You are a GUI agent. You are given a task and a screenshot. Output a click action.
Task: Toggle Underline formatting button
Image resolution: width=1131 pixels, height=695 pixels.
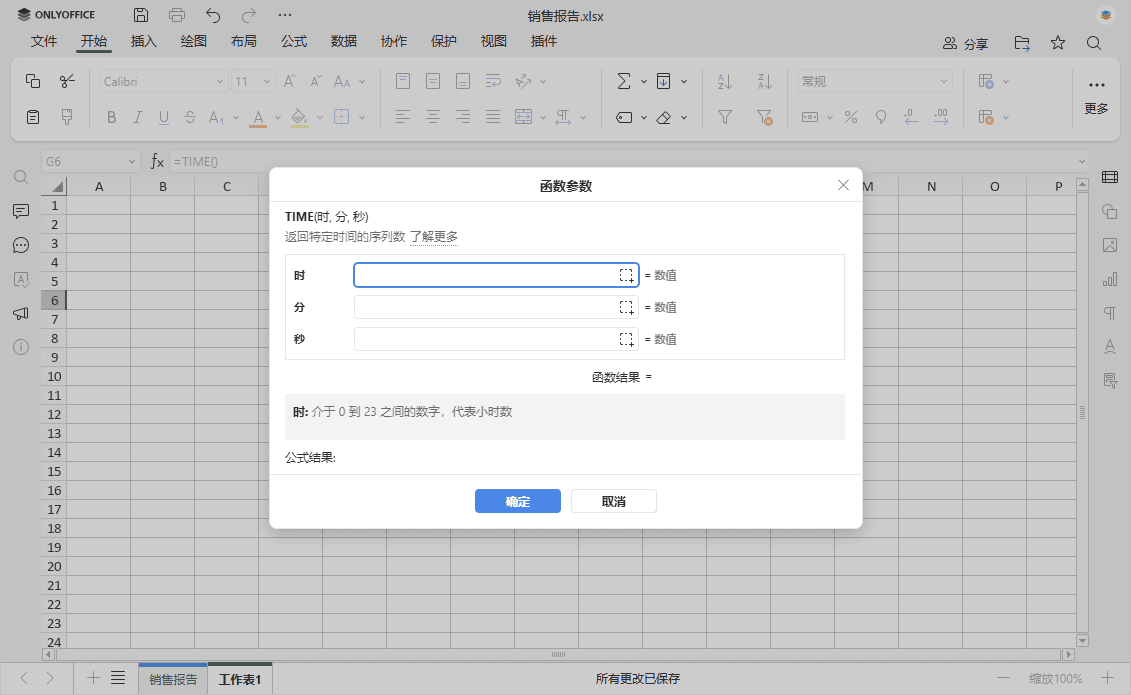pyautogui.click(x=164, y=117)
